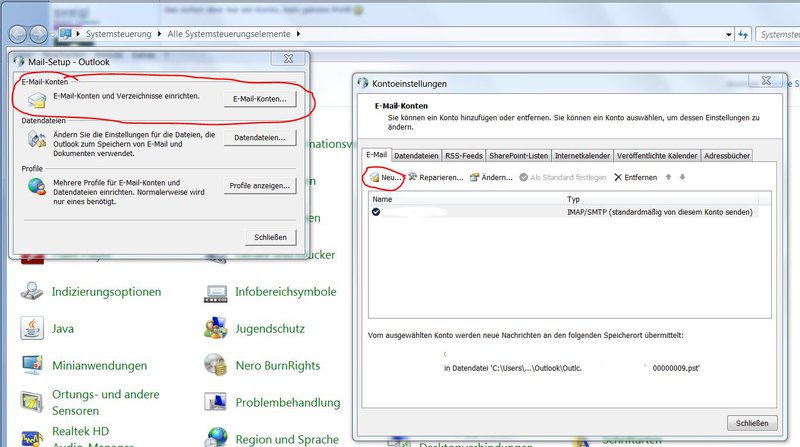Screen dimensions: 800x447
Task: Switch to the Datendateien tab
Action: coord(416,156)
